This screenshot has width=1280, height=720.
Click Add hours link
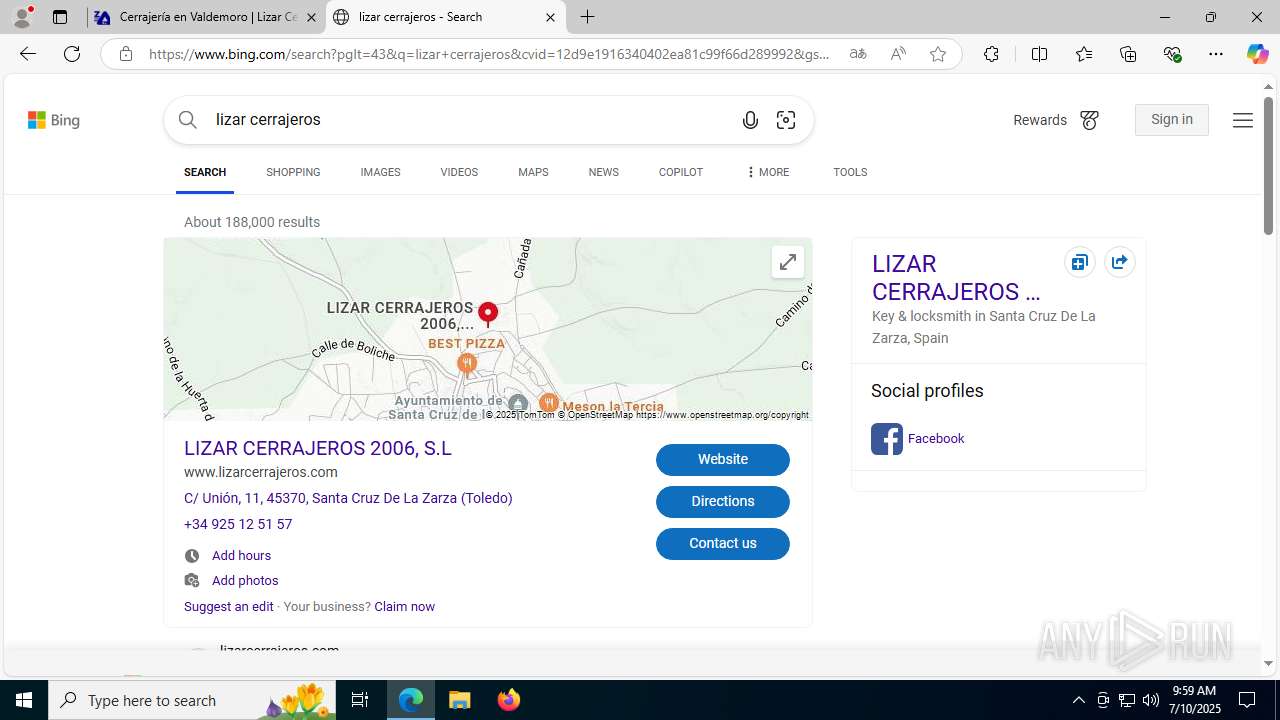click(241, 556)
